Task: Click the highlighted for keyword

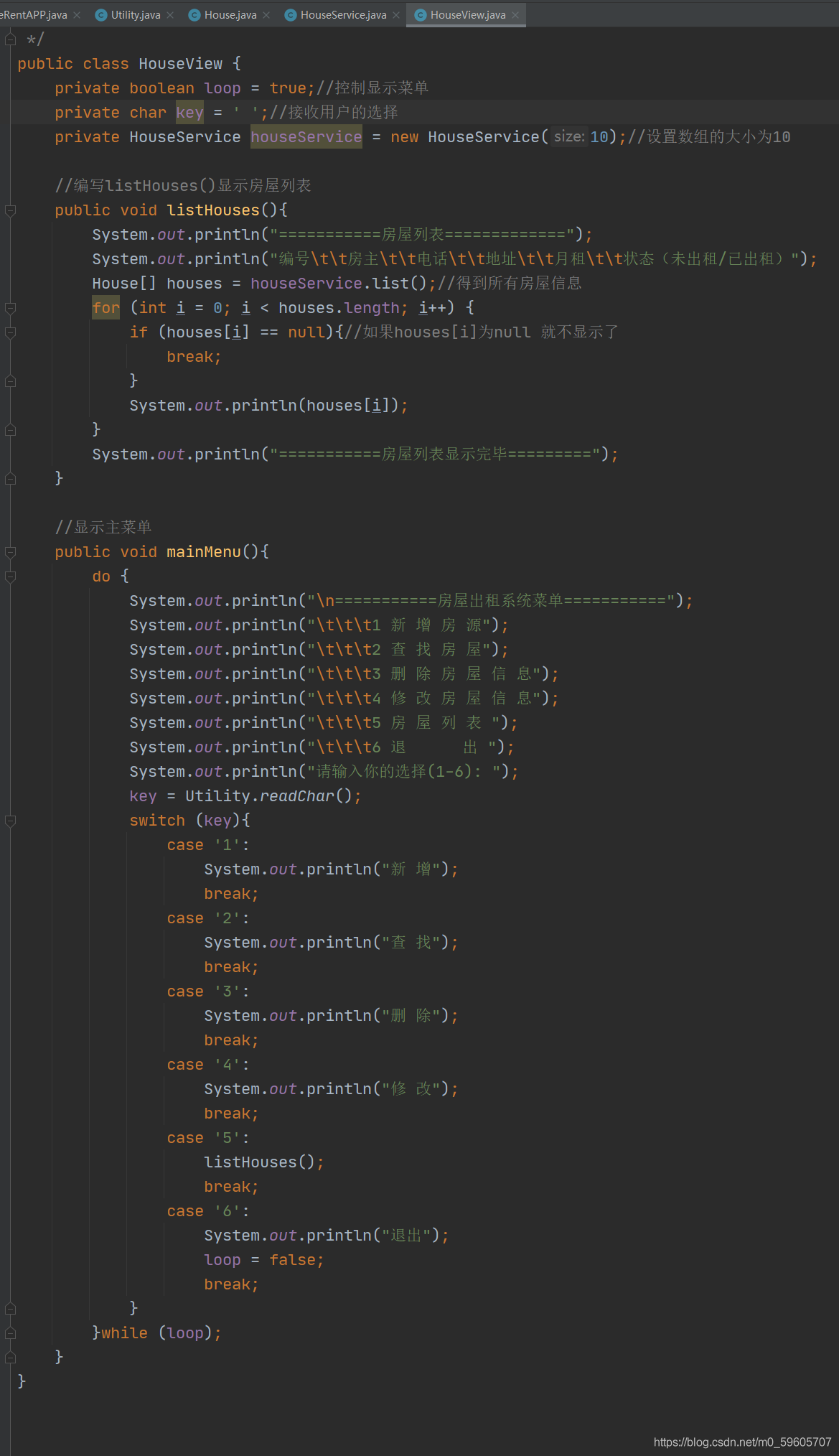Action: [106, 307]
